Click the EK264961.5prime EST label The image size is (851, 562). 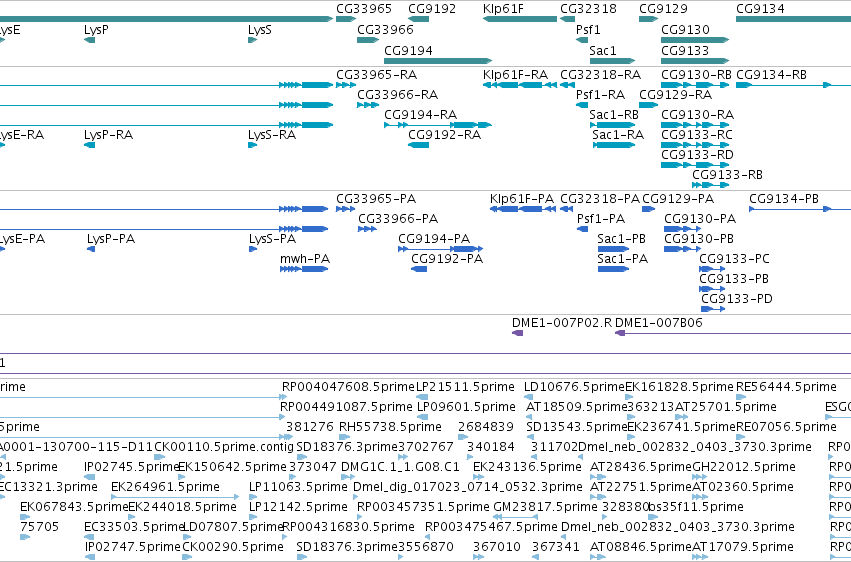166,487
